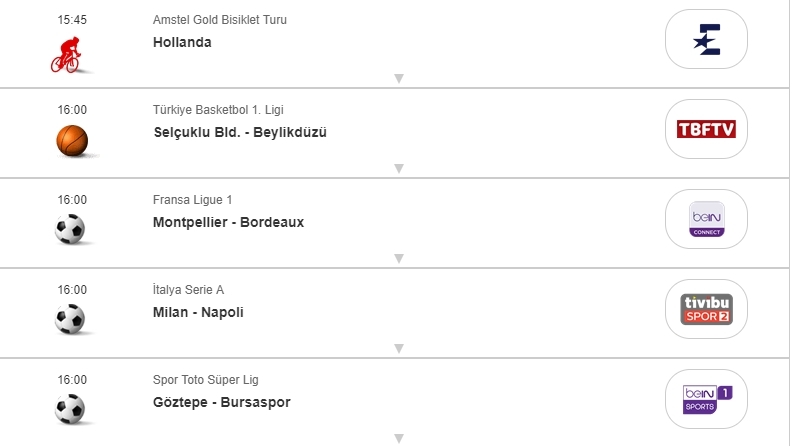This screenshot has width=792, height=446.
Task: Click the basketball sport icon
Action: pyautogui.click(x=72, y=141)
